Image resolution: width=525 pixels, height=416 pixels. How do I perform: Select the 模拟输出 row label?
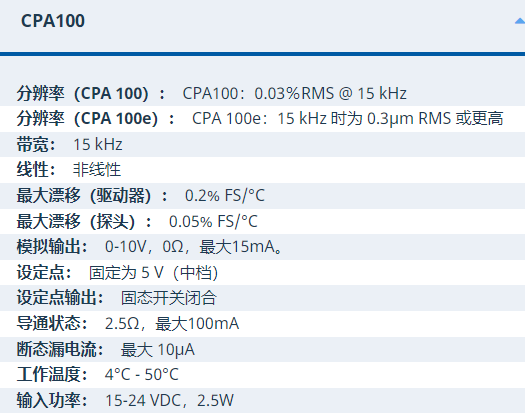pyautogui.click(x=52, y=247)
